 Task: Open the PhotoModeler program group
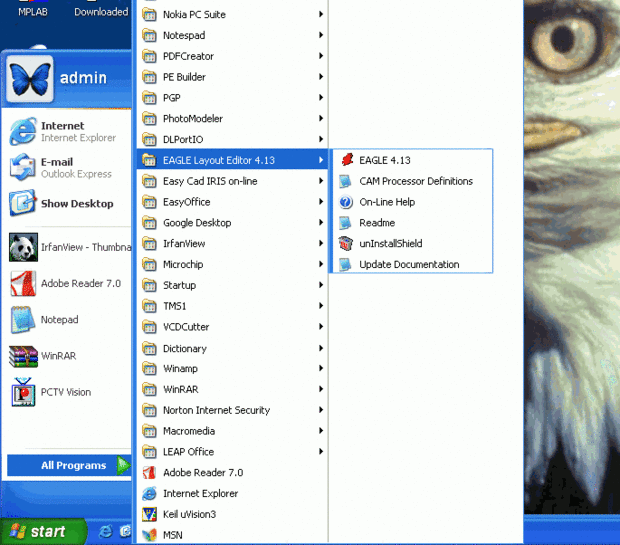(232, 118)
